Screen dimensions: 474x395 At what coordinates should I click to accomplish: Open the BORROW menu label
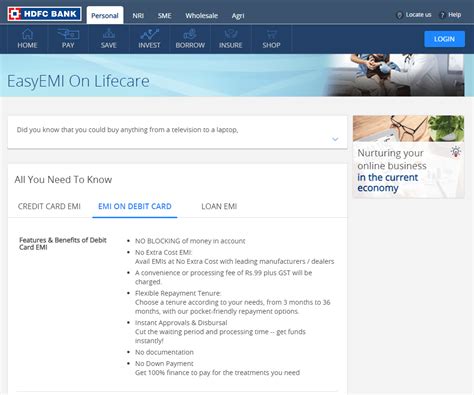click(x=190, y=45)
